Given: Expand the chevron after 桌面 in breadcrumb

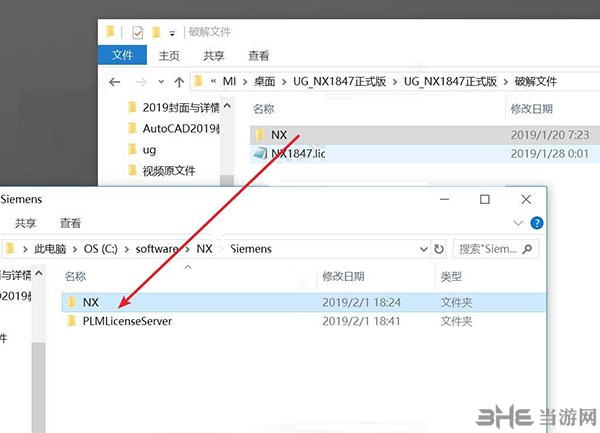Looking at the screenshot, I should [x=284, y=82].
